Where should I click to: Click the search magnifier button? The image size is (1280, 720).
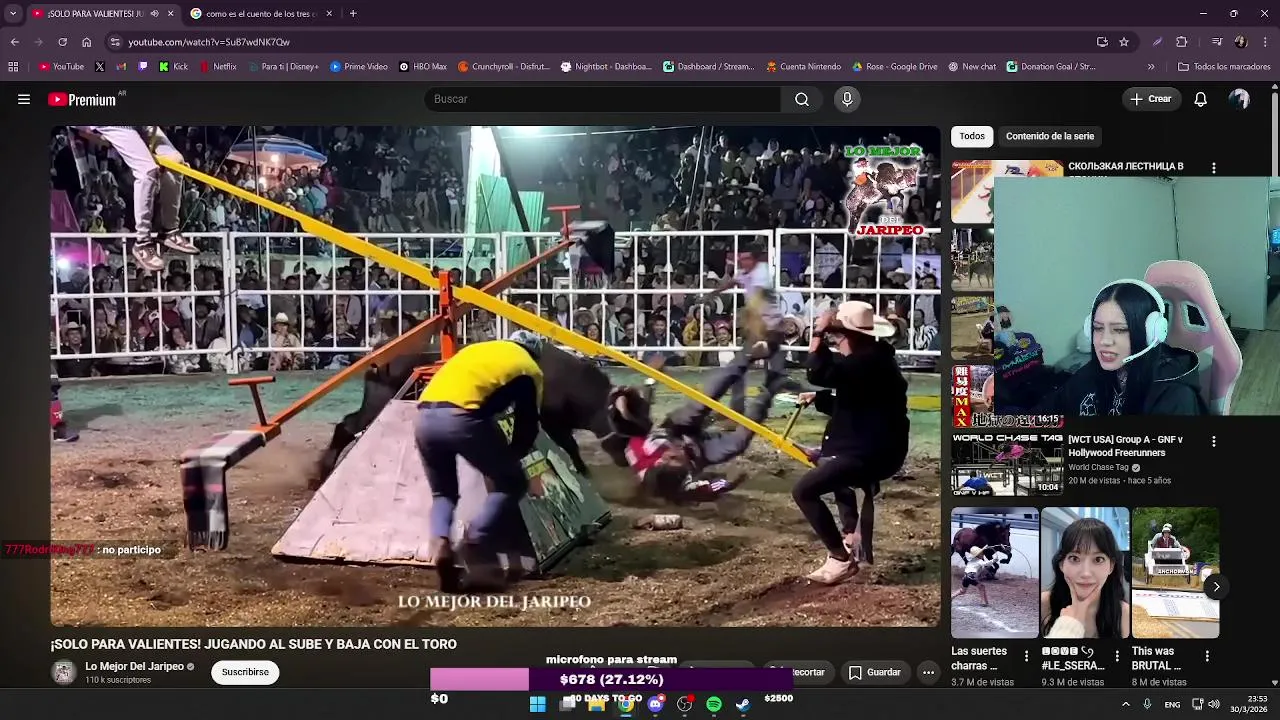click(802, 99)
